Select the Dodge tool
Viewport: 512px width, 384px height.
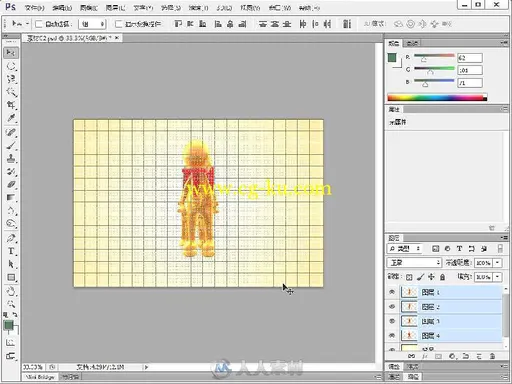11,224
